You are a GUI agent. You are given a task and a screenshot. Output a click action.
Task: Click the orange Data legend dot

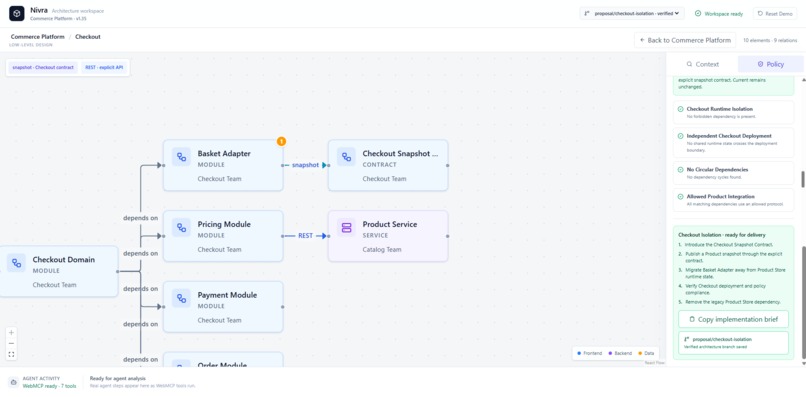pyautogui.click(x=640, y=353)
